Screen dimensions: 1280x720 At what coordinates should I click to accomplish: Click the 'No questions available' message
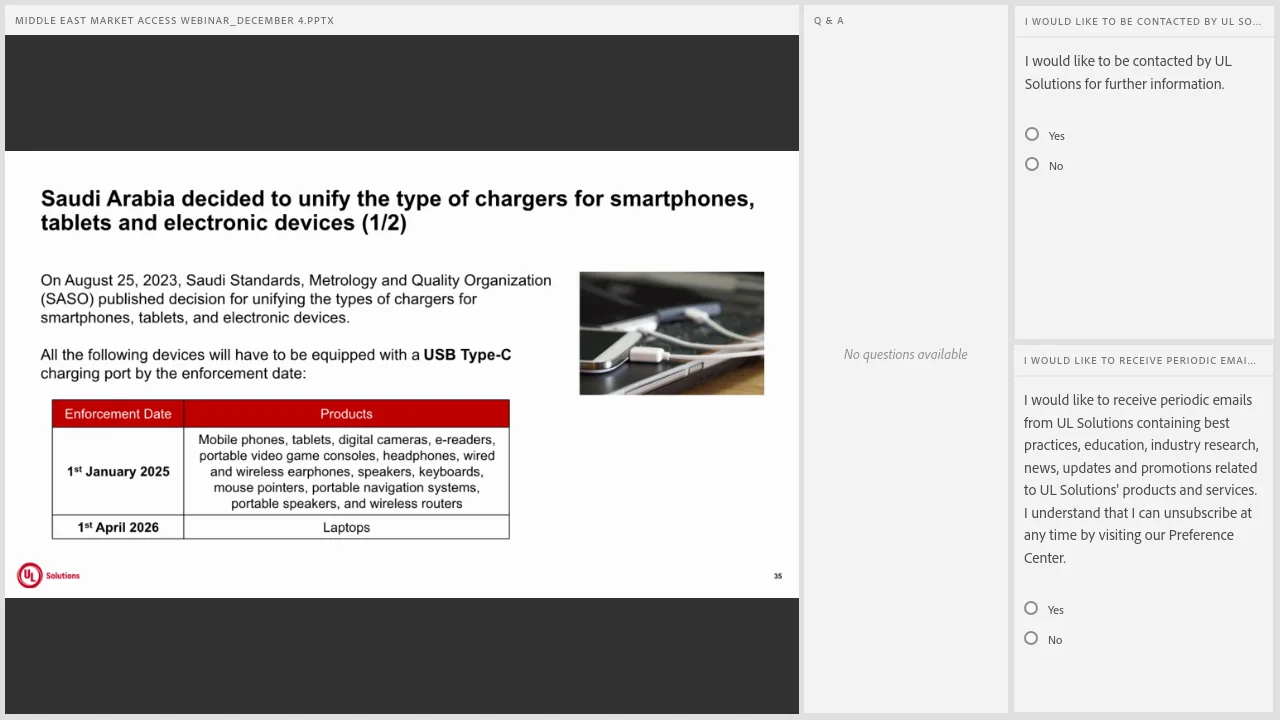point(906,354)
